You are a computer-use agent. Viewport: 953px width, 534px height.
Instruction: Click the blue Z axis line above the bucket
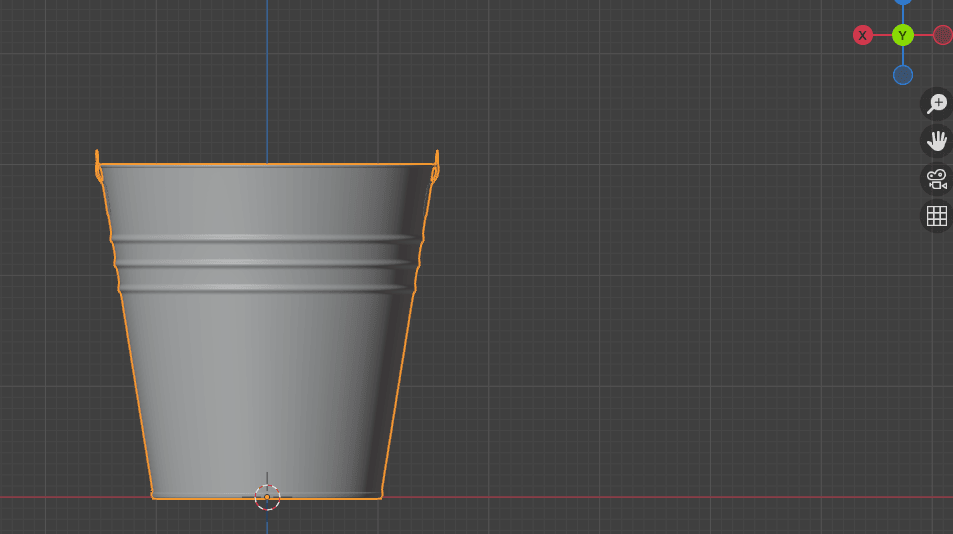click(267, 80)
